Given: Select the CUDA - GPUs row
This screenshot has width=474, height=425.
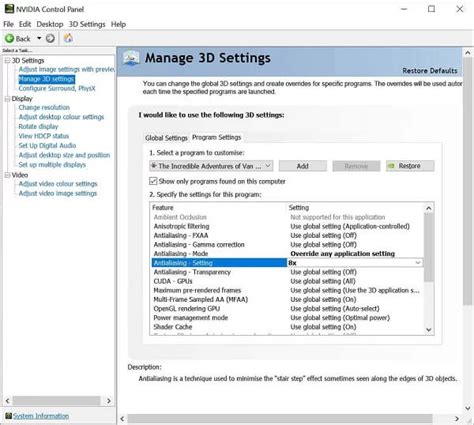Looking at the screenshot, I should (x=287, y=281).
